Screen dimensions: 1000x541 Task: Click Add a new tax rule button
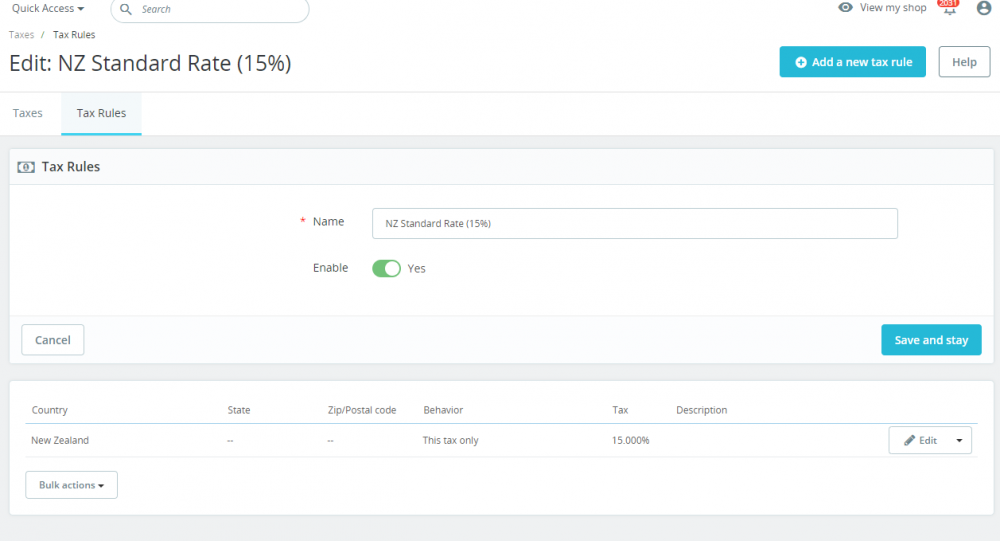tap(853, 62)
